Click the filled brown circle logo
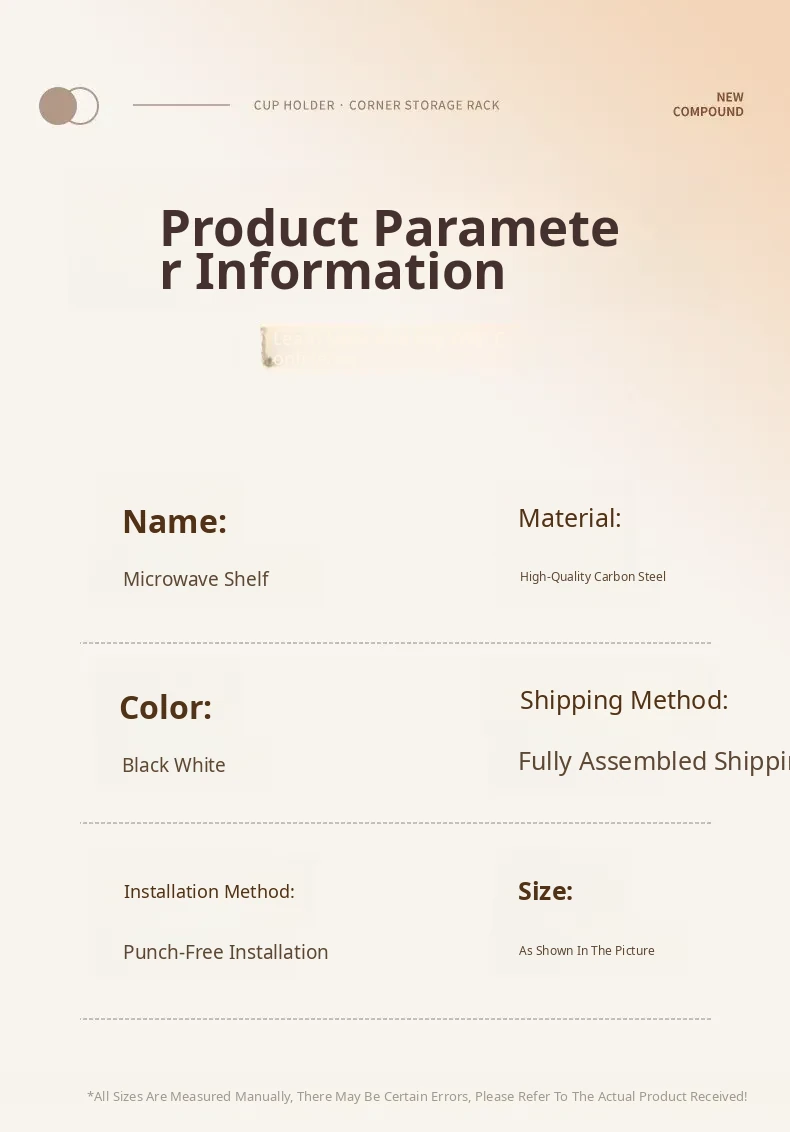This screenshot has height=1132, width=790. (57, 106)
